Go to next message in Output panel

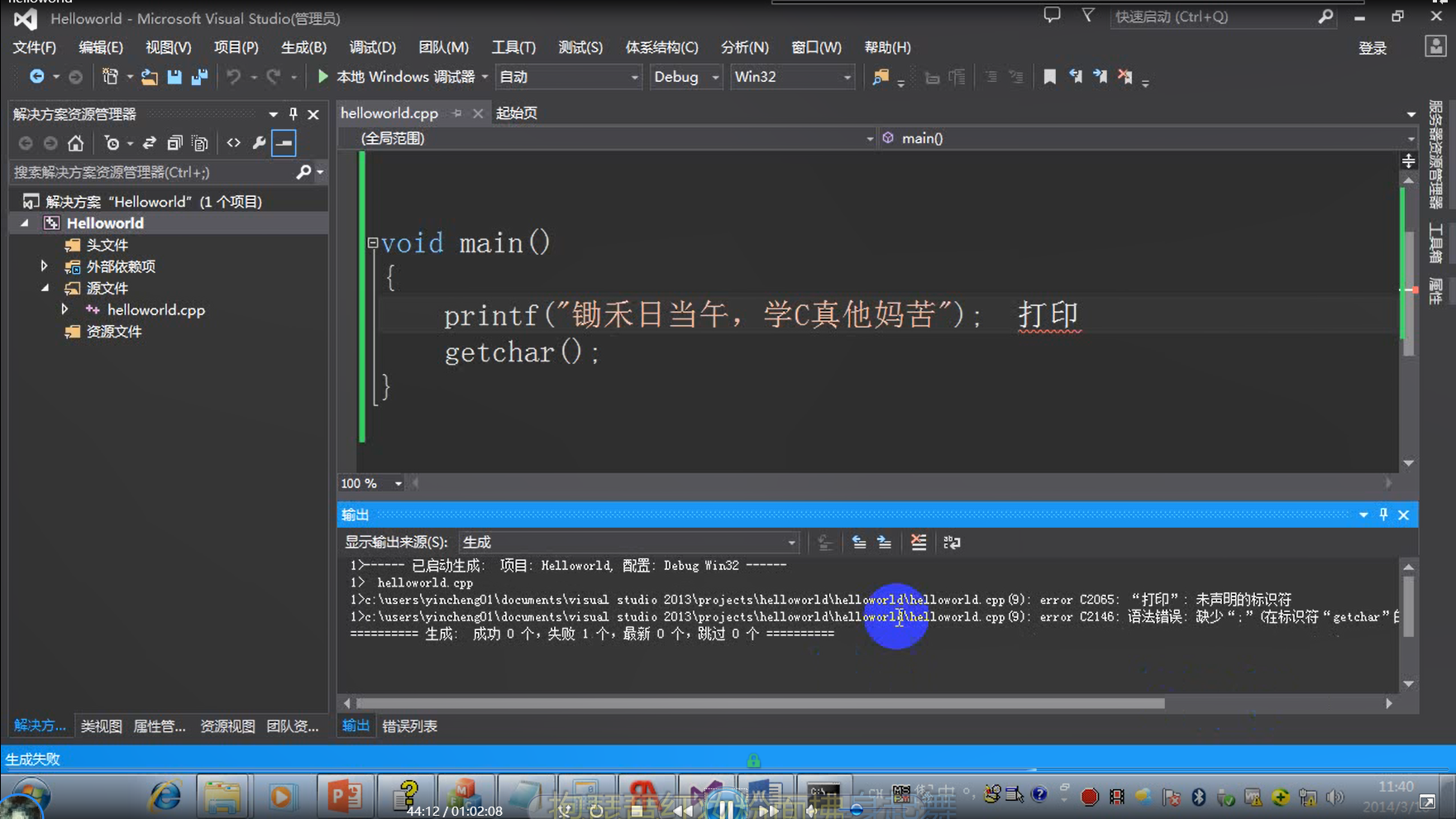coord(883,542)
